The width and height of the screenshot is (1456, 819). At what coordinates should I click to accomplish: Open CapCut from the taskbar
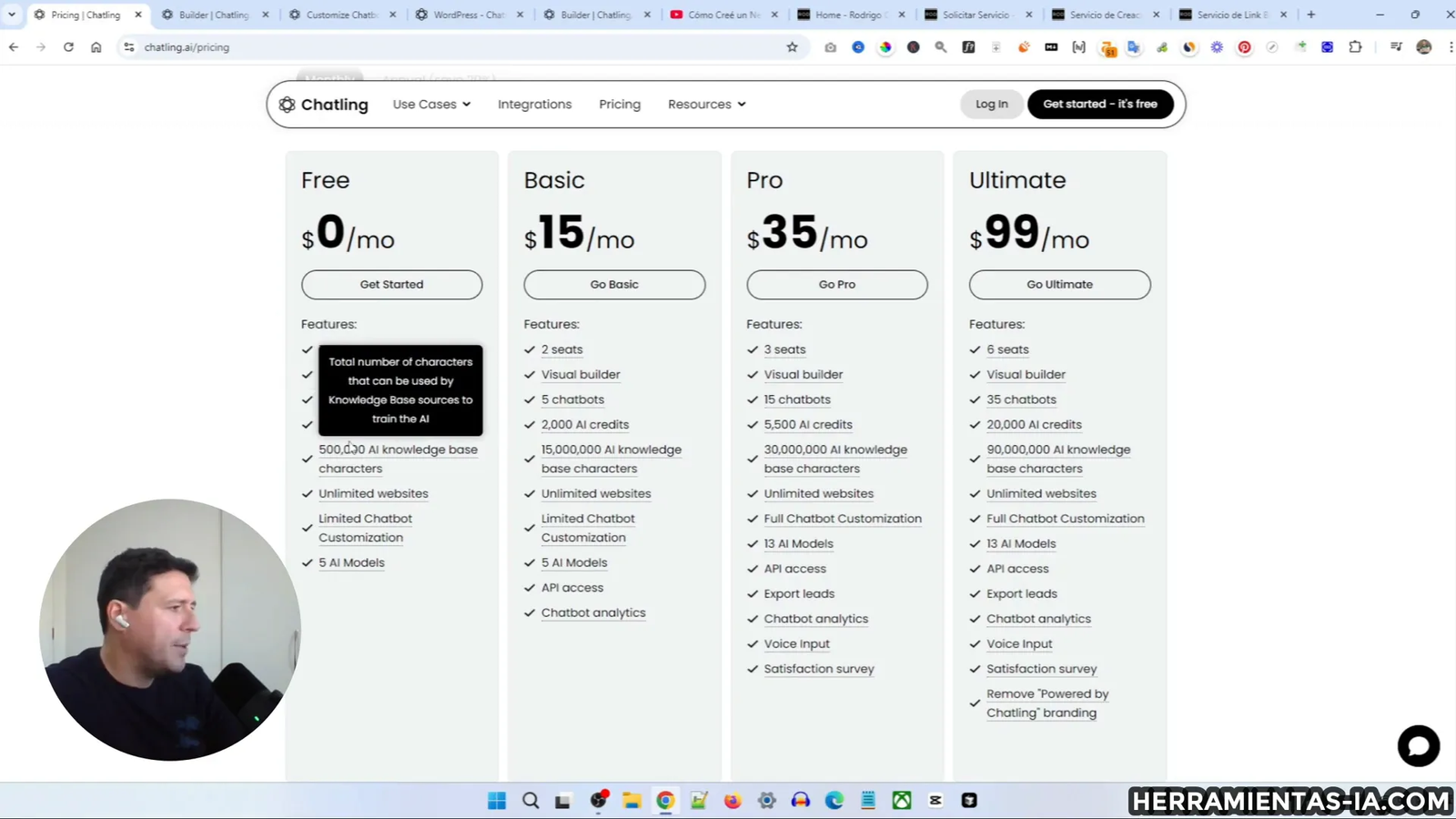point(935,800)
